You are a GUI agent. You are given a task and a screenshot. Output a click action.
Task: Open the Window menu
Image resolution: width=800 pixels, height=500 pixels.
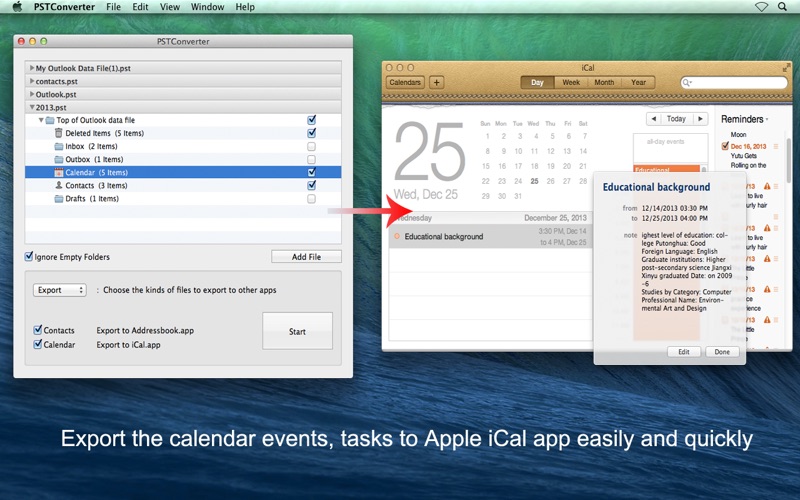tap(207, 7)
